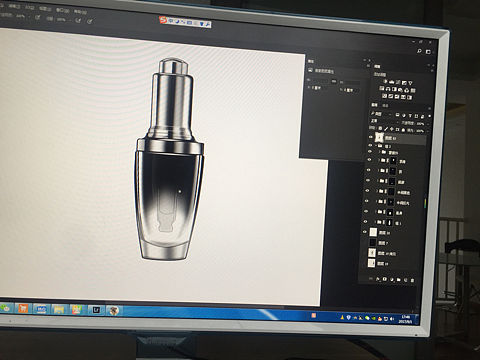
Task: Click the fx layer style icon
Action: [x=378, y=279]
